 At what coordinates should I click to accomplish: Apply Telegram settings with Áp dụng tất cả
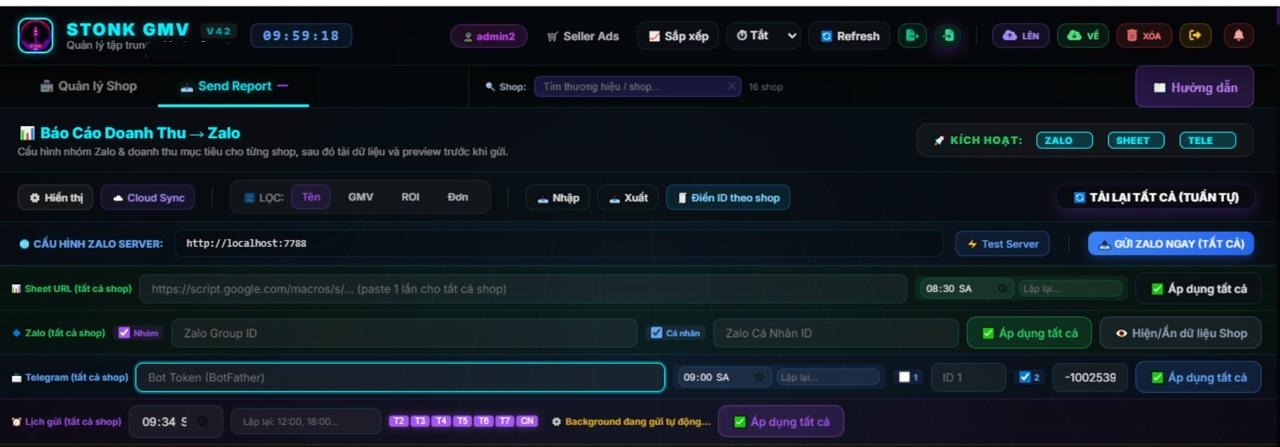click(1198, 377)
